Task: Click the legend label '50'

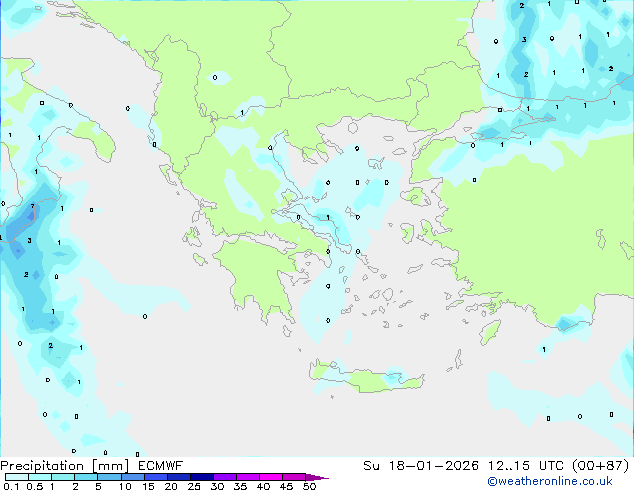Action: tap(309, 486)
